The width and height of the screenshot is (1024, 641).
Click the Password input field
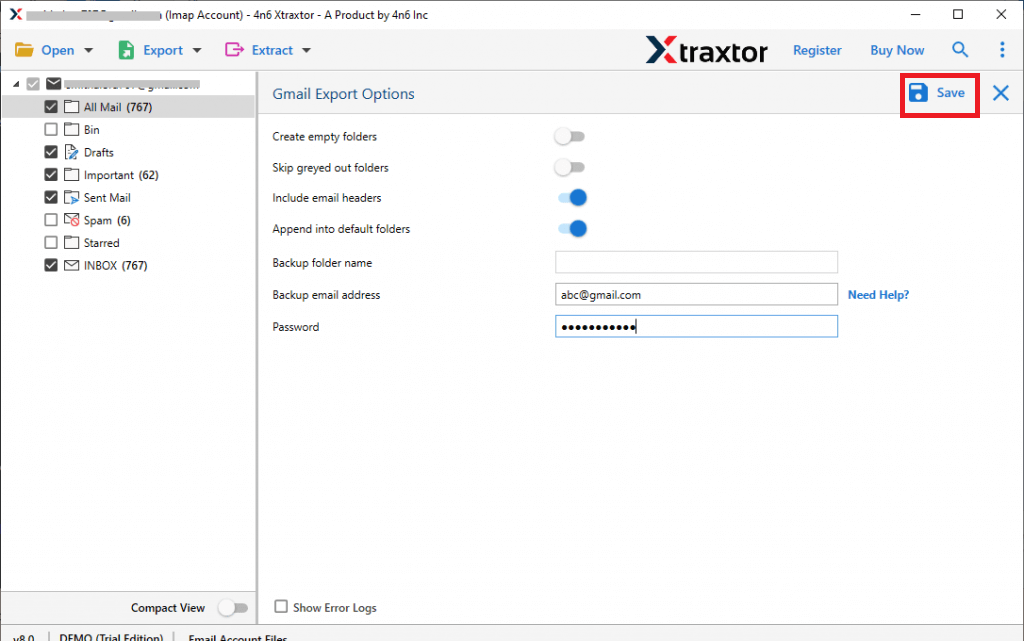point(696,326)
